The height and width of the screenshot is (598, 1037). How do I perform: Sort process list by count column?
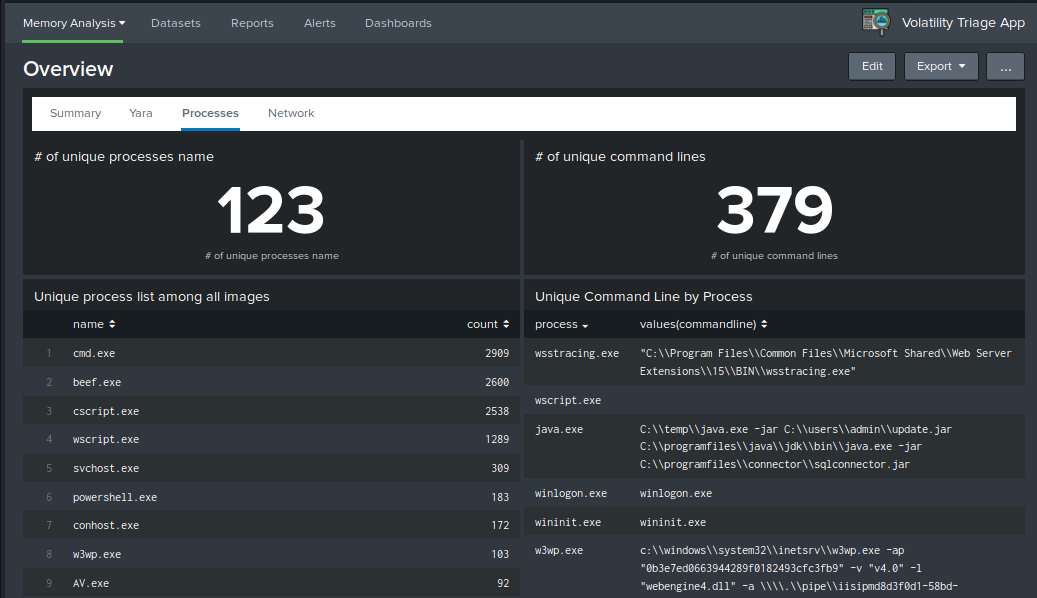point(488,324)
